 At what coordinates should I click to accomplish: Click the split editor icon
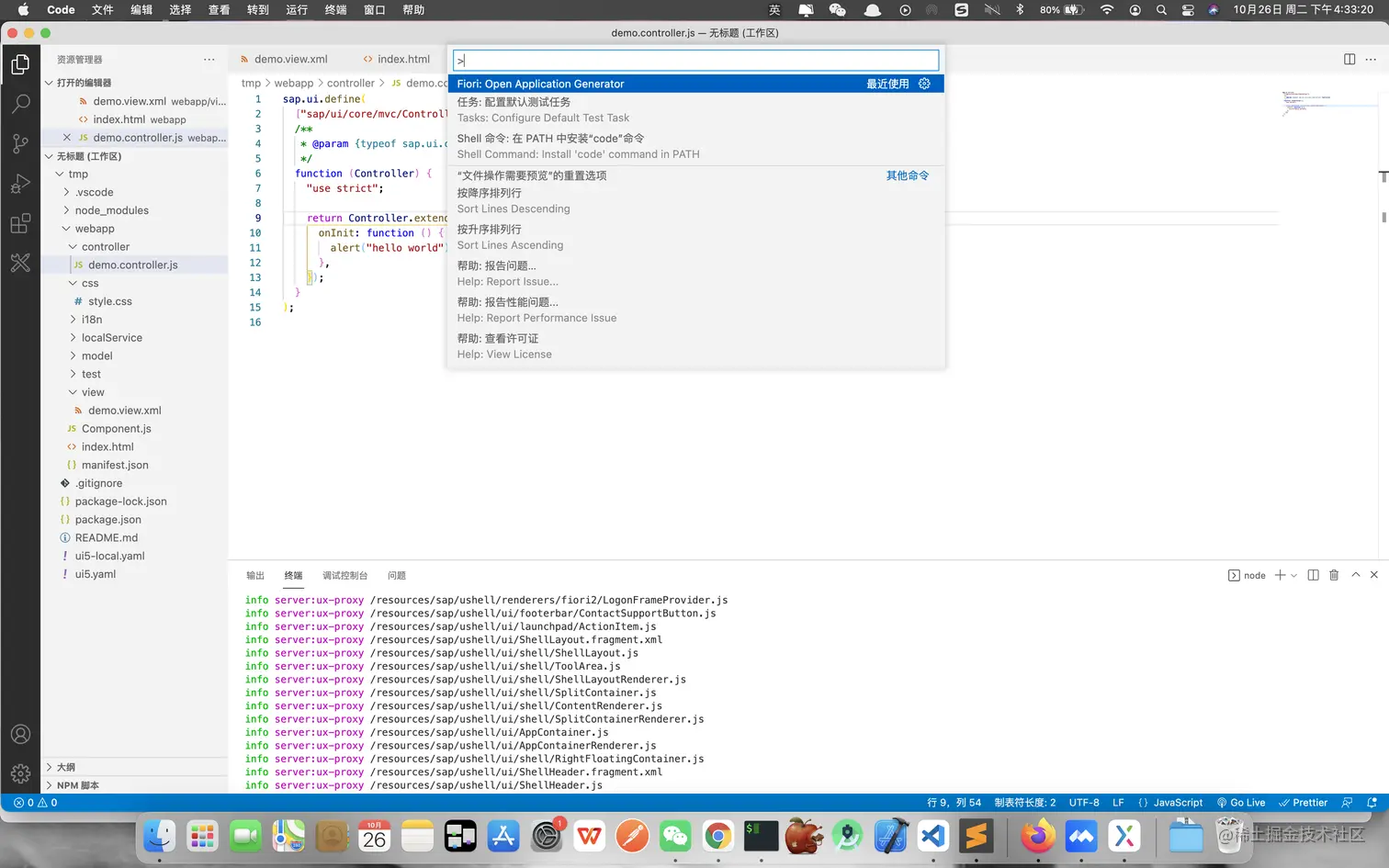tap(1349, 59)
